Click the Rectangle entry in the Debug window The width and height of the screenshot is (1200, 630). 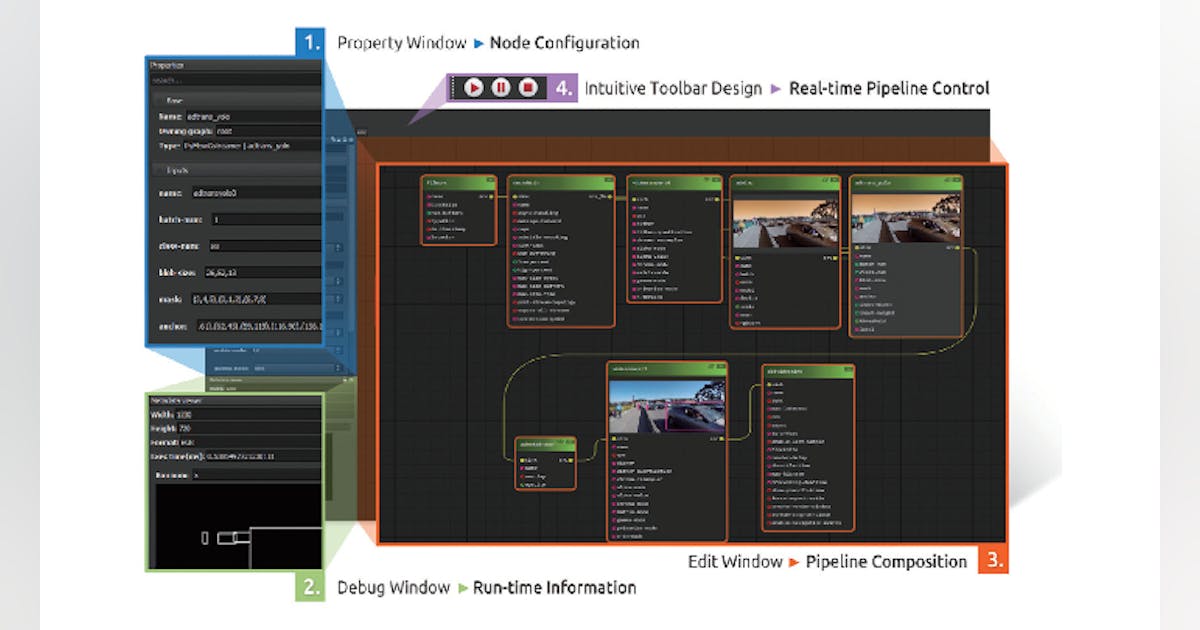(x=173, y=475)
